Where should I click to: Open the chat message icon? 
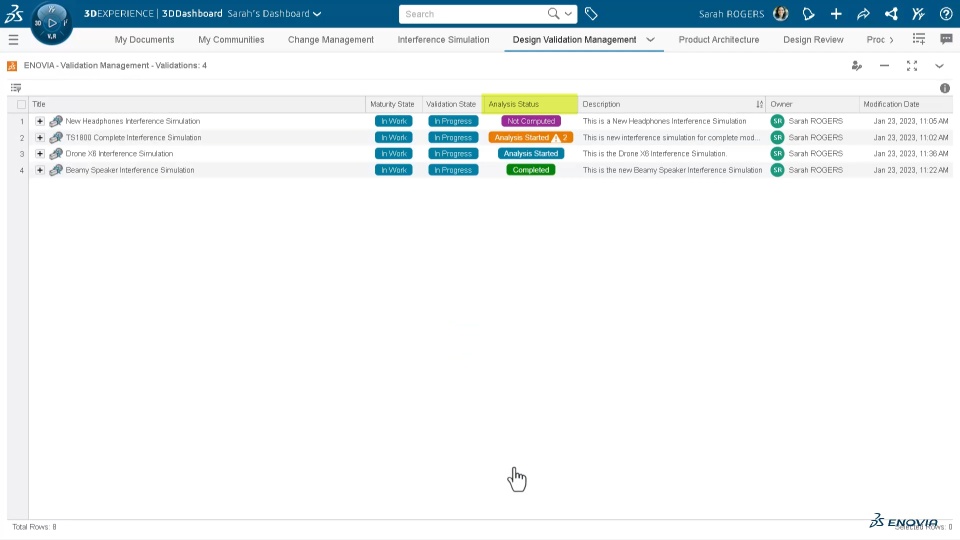coord(946,39)
